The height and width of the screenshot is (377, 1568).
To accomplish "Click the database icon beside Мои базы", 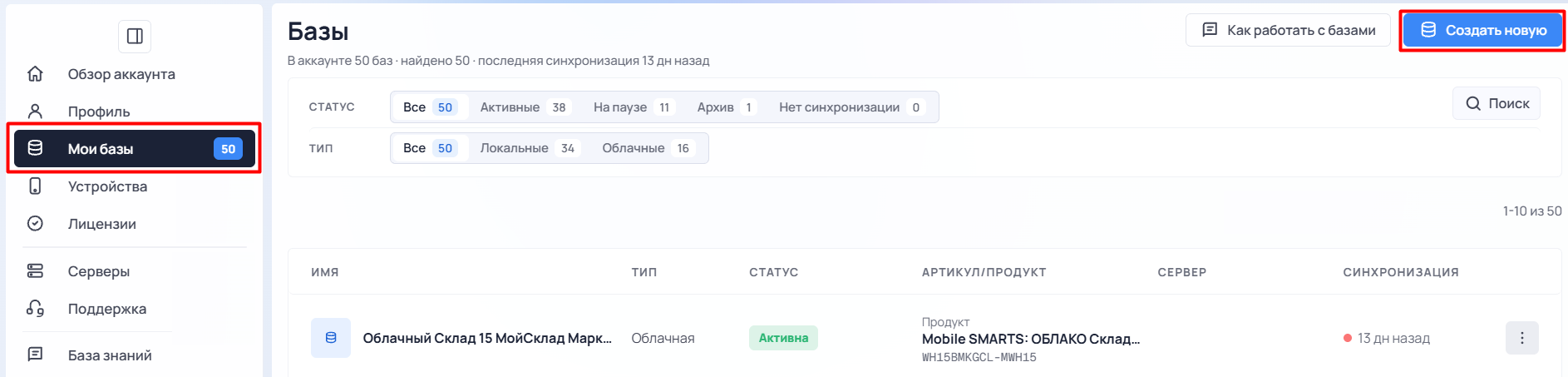I will pos(35,148).
